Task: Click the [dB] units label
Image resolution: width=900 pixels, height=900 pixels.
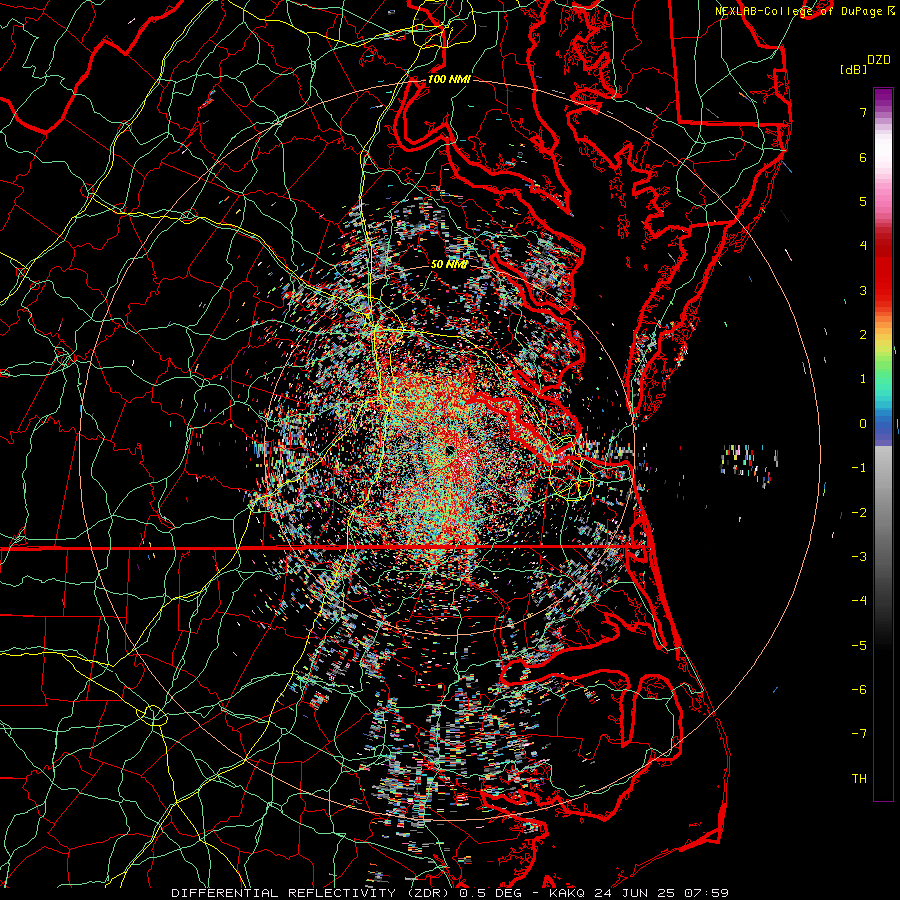Action: pos(853,69)
